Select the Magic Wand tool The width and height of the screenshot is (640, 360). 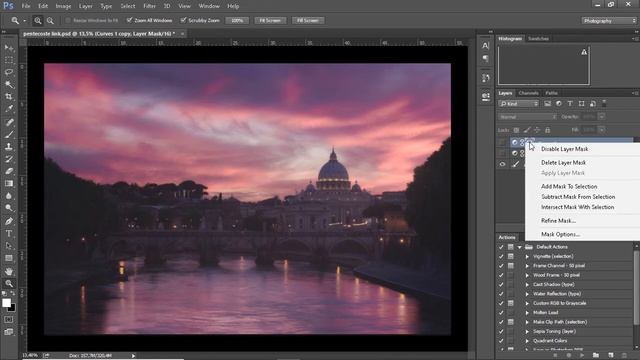[x=9, y=84]
